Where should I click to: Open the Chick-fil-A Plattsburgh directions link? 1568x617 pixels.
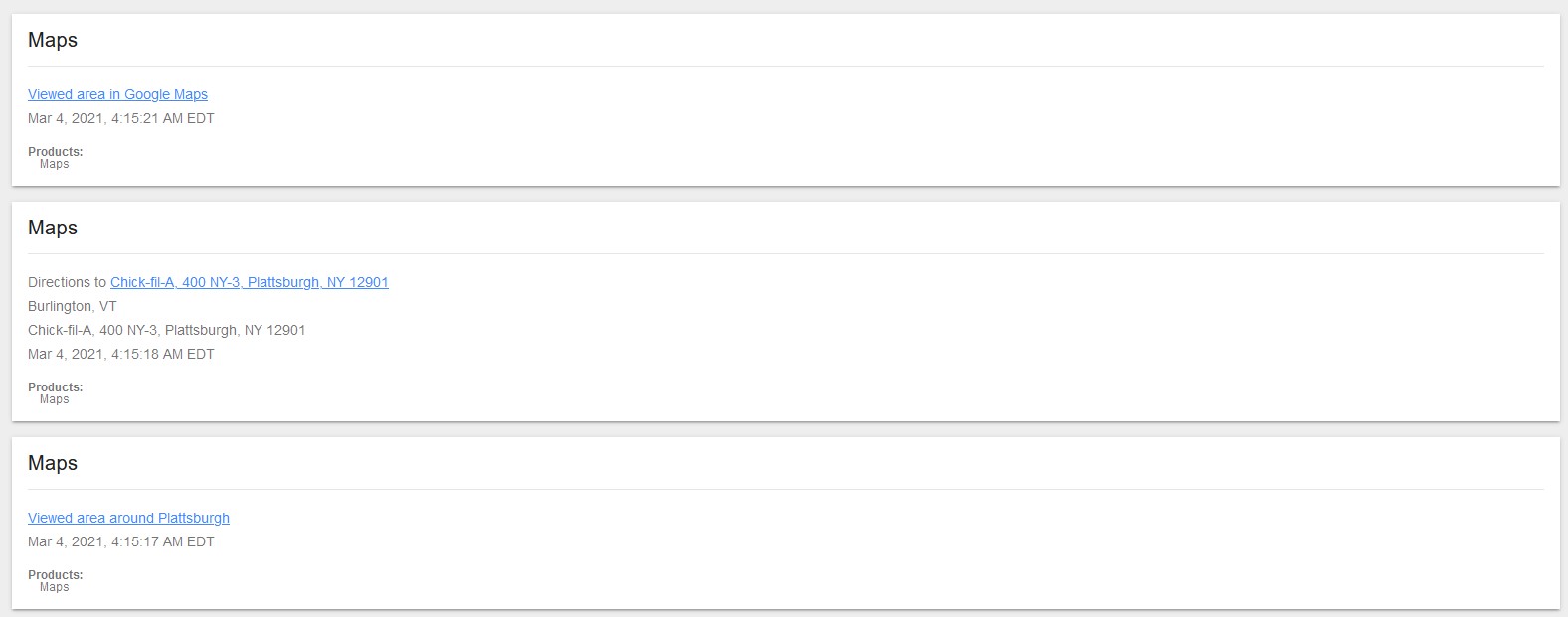pos(249,282)
